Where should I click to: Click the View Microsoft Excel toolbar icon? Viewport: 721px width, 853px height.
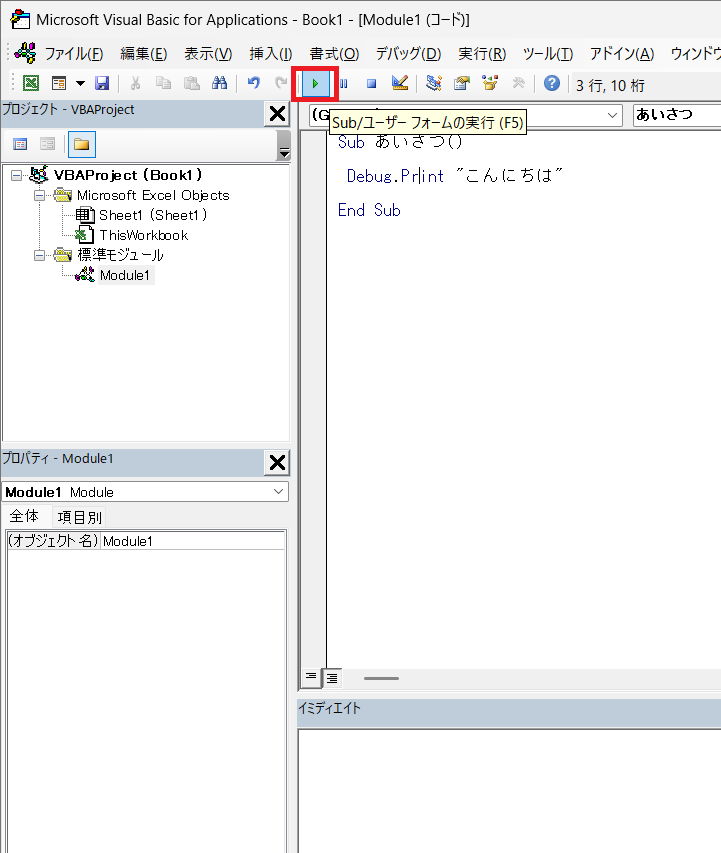tap(31, 83)
